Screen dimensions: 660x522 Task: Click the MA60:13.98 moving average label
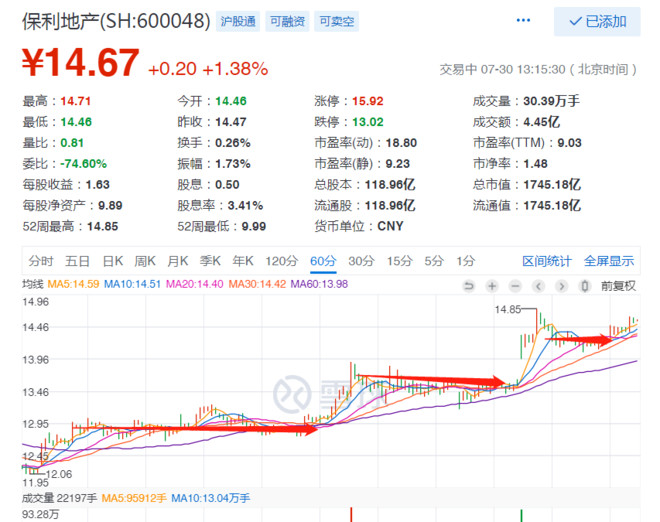click(x=319, y=284)
